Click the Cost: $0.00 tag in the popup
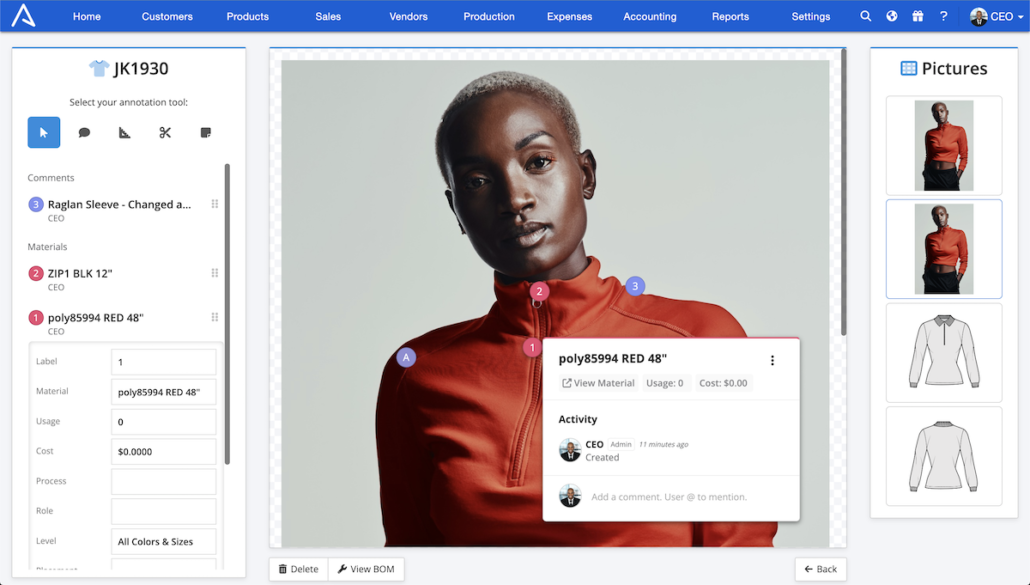The image size is (1030, 585). click(723, 383)
